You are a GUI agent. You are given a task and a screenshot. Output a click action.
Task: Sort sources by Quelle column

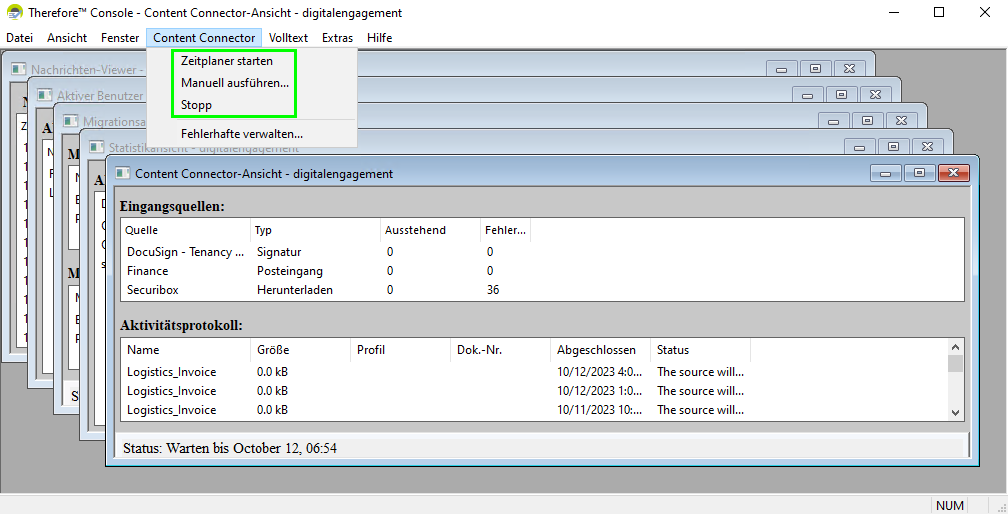click(x=185, y=230)
